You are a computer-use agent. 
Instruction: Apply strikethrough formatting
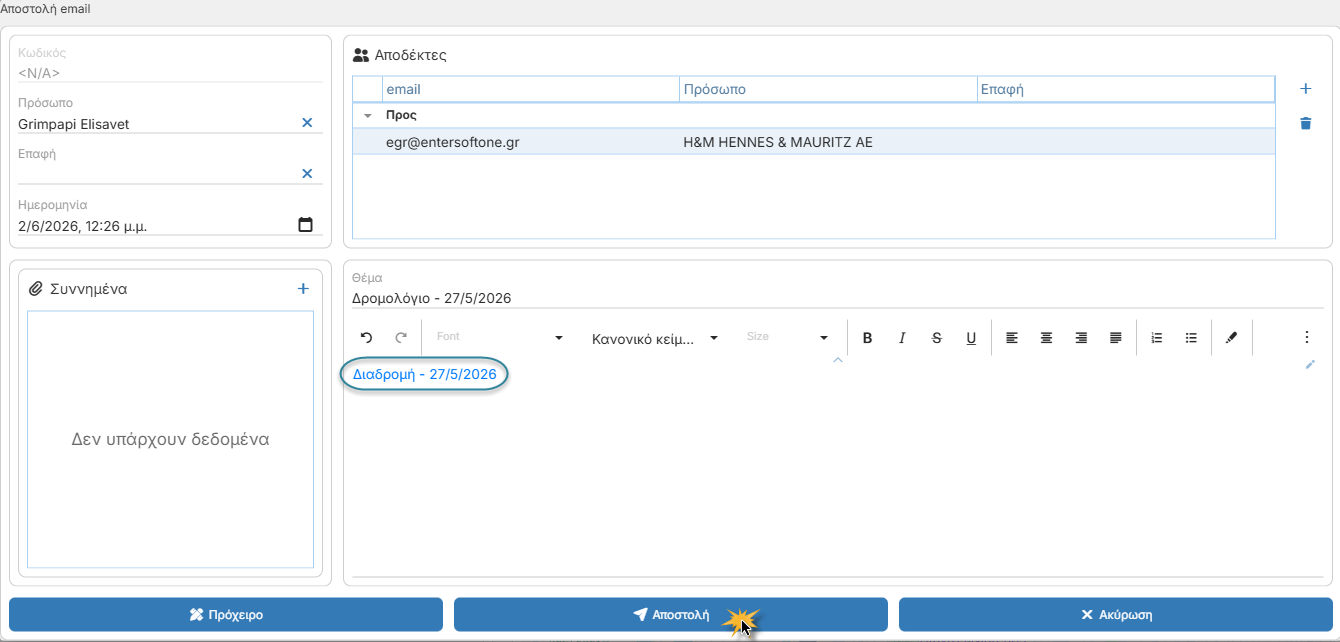[937, 338]
